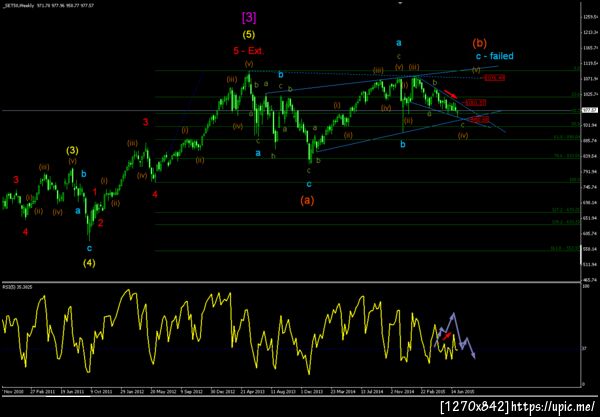600x417 pixels.
Task: Click the '21 Apr 2013' date label
Action: 253,392
